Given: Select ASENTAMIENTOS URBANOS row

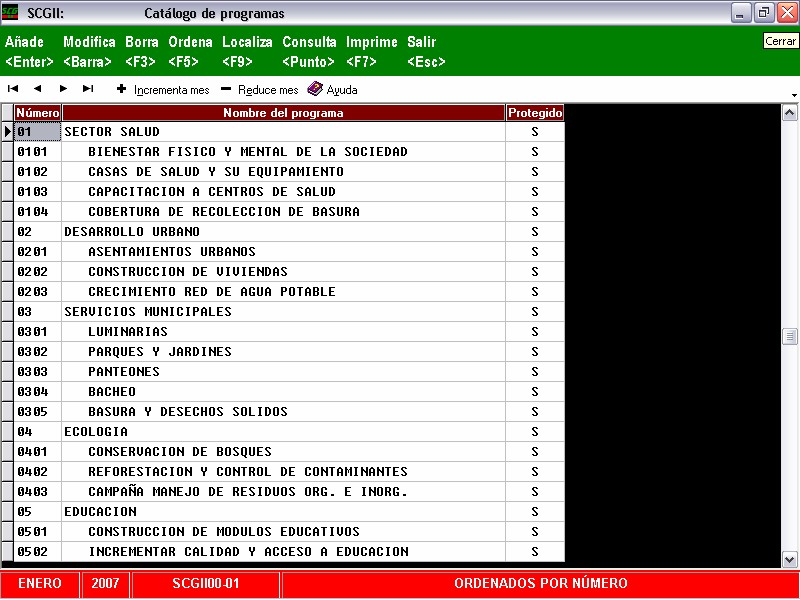Looking at the screenshot, I should (283, 252).
